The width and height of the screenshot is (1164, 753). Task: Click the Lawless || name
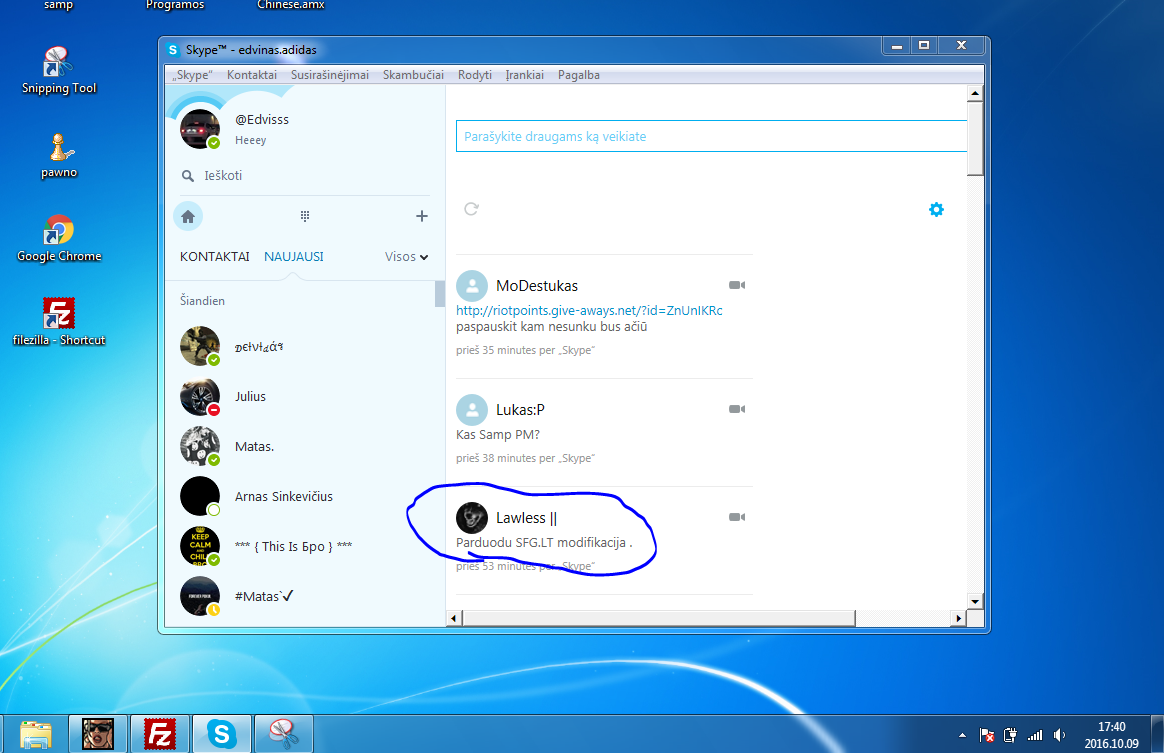pyautogui.click(x=526, y=518)
